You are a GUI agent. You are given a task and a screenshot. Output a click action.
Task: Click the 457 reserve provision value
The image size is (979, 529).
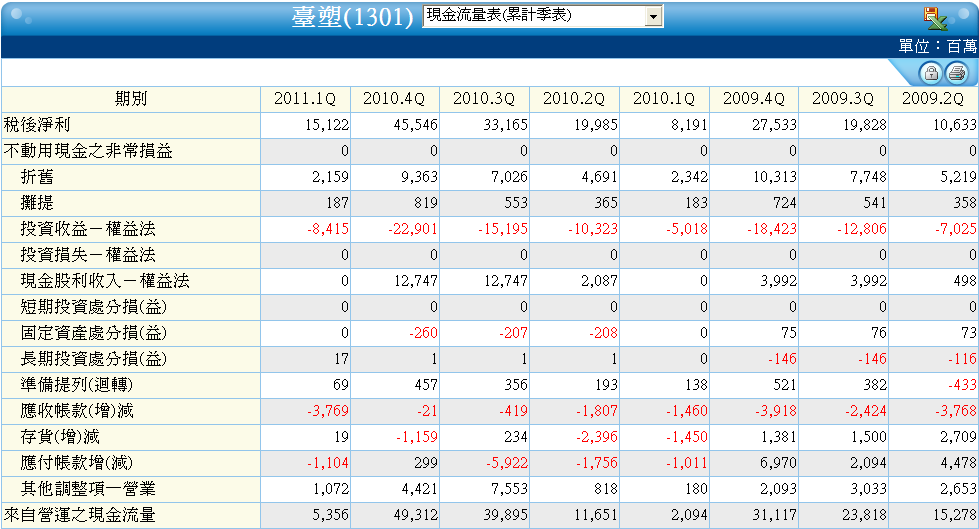[x=426, y=385]
